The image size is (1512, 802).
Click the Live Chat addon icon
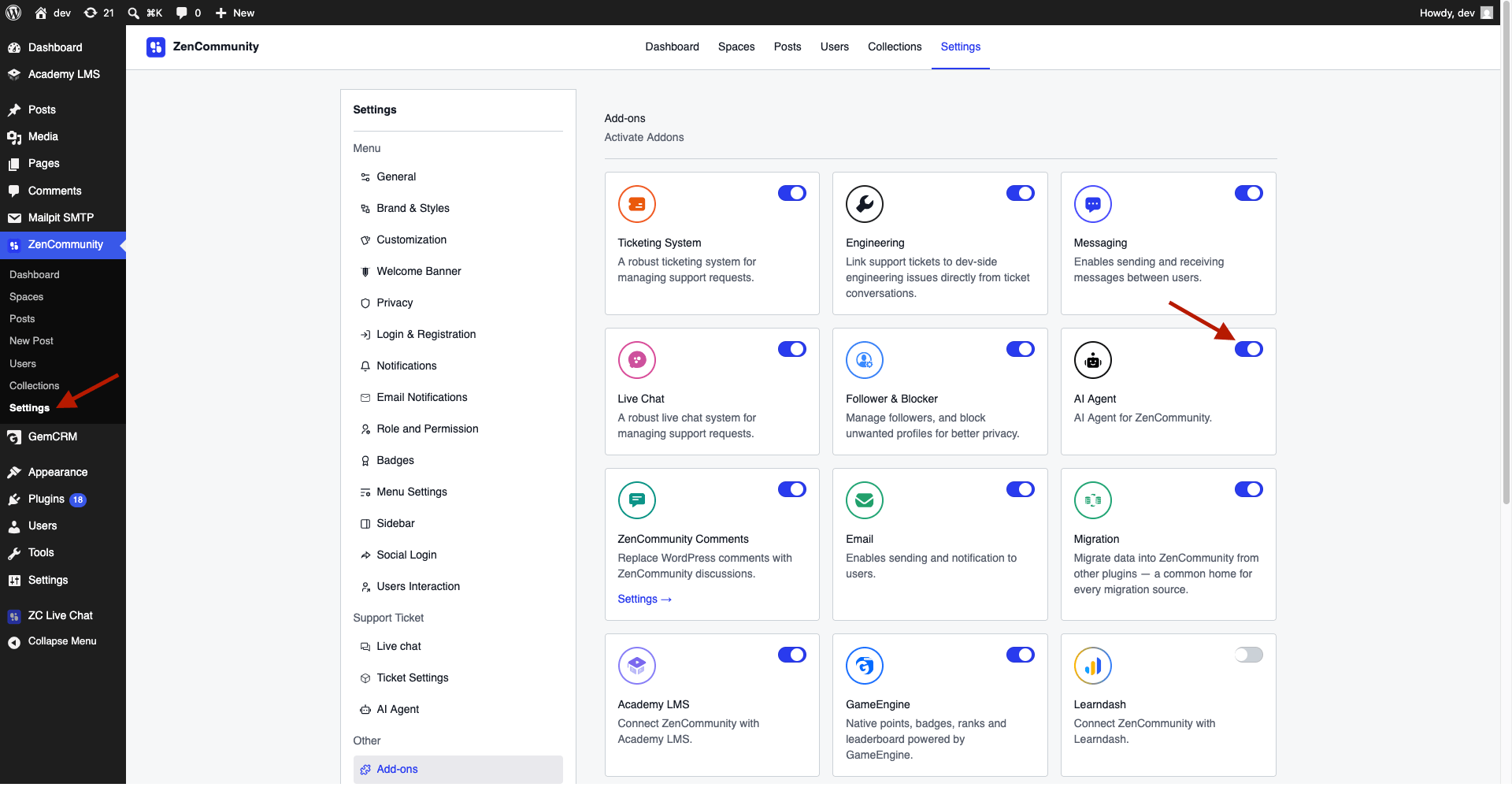(637, 360)
